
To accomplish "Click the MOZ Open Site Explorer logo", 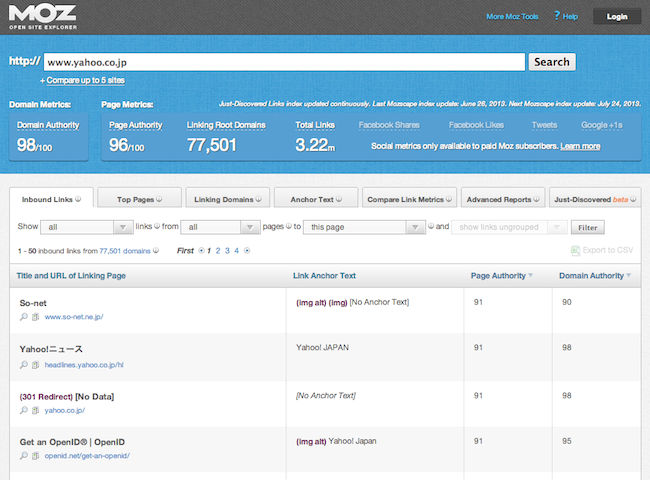I will tap(43, 17).
